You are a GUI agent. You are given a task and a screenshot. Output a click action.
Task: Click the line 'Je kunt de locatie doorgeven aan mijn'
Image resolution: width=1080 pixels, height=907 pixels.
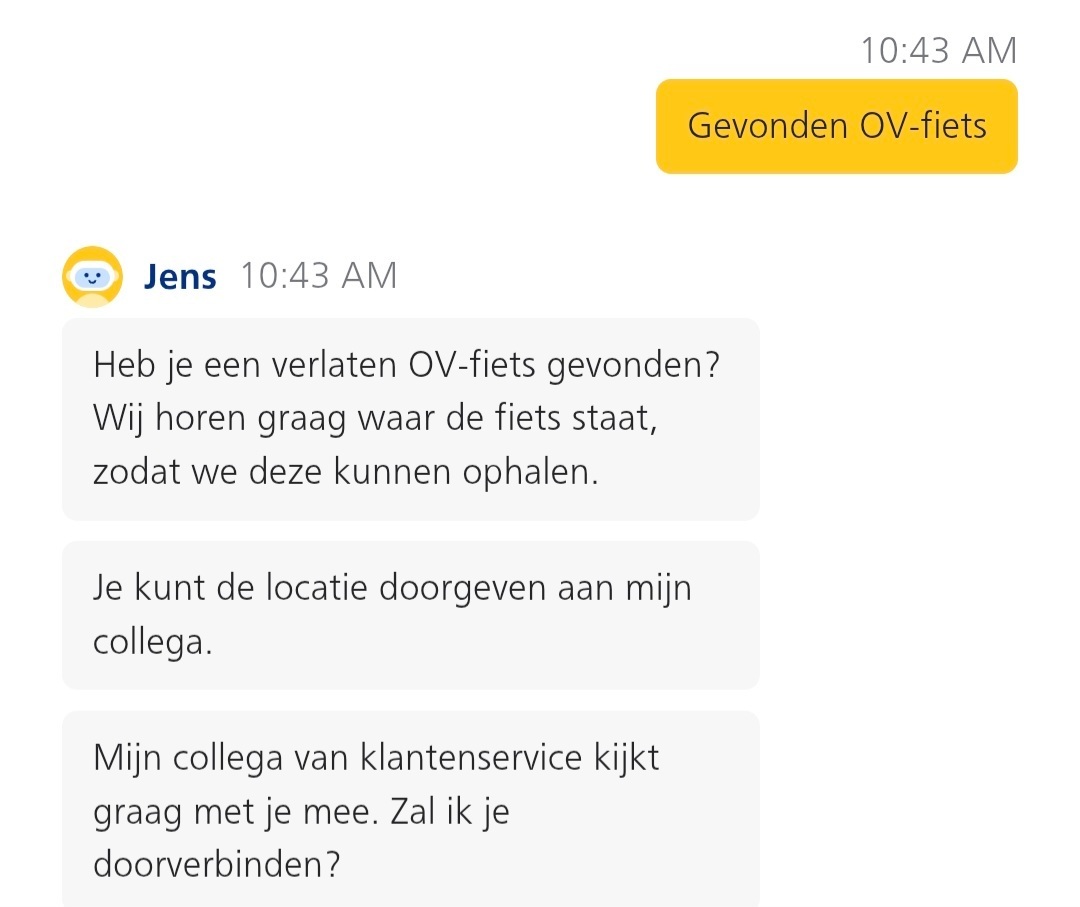392,588
